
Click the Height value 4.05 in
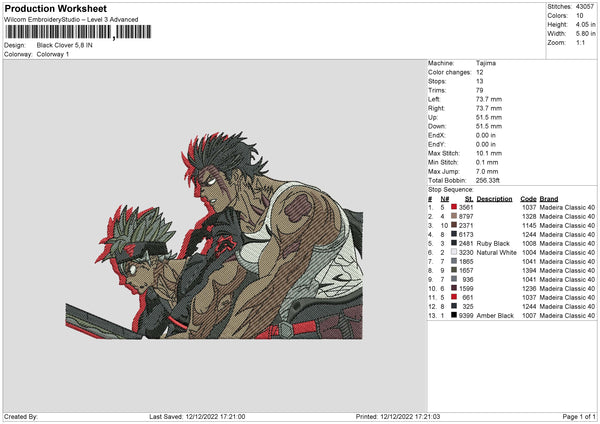pyautogui.click(x=585, y=24)
